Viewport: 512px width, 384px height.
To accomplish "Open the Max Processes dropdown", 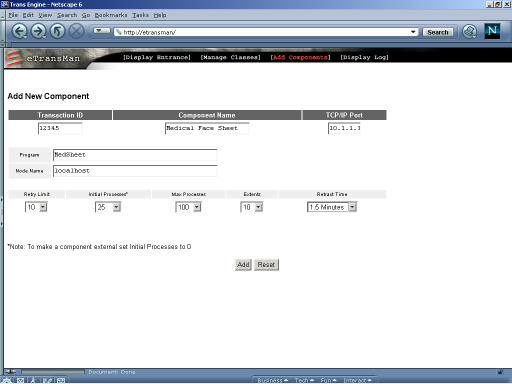I will point(197,207).
